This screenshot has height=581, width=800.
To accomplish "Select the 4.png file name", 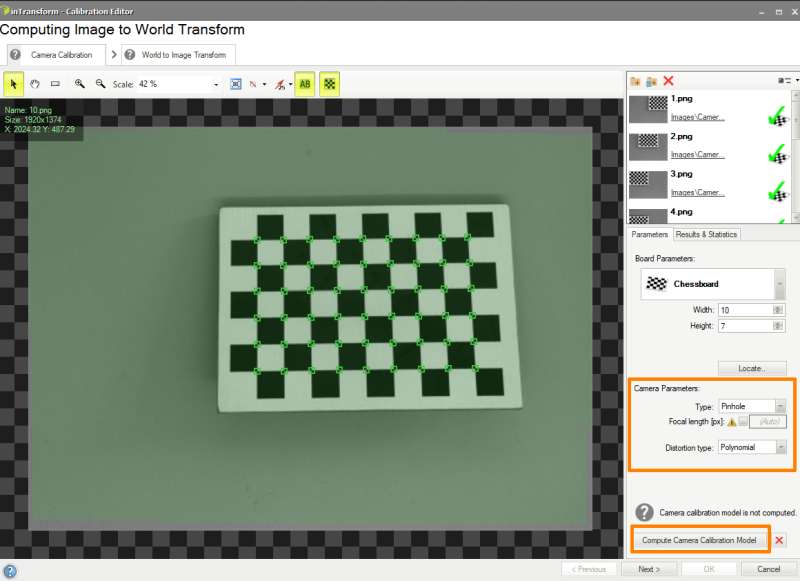I will (681, 212).
